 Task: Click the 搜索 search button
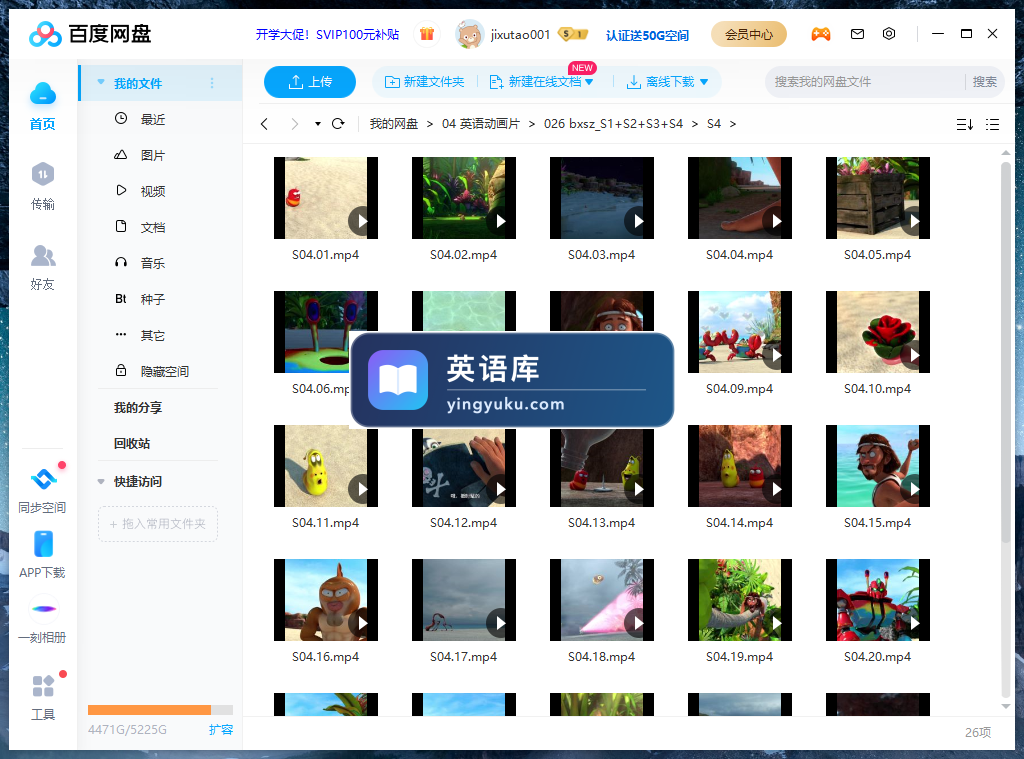click(x=984, y=82)
